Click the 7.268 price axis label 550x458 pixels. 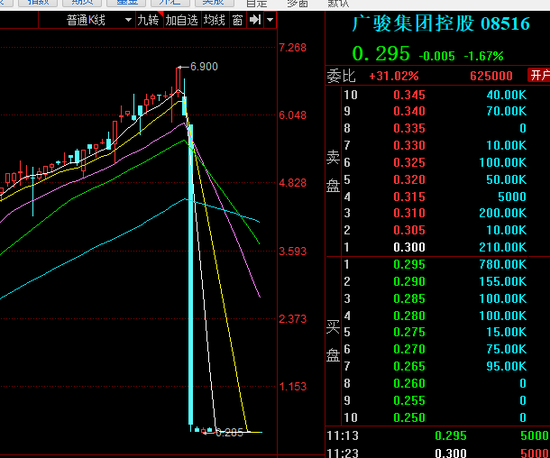[x=293, y=47]
